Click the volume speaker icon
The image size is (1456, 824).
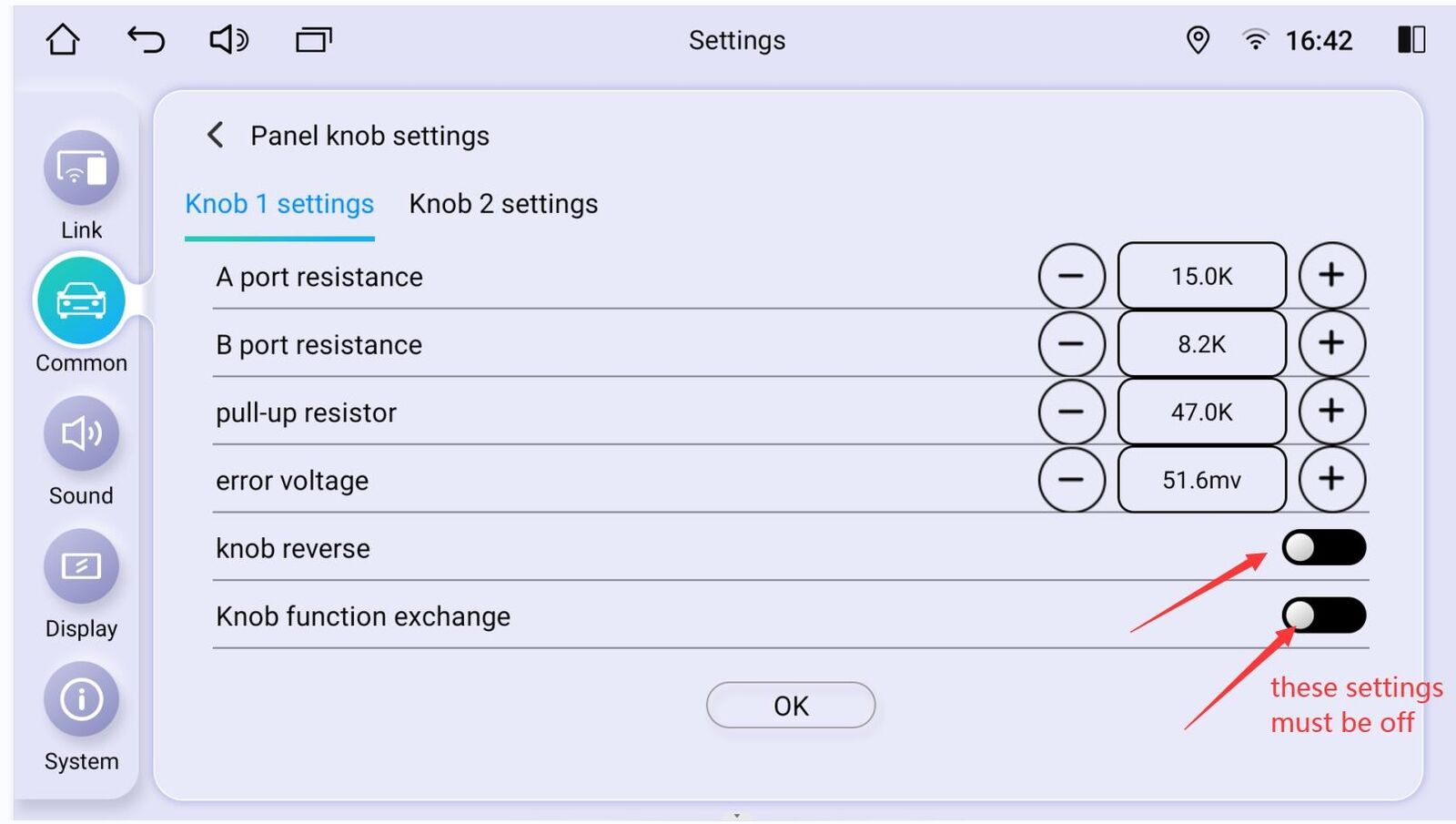click(x=228, y=40)
